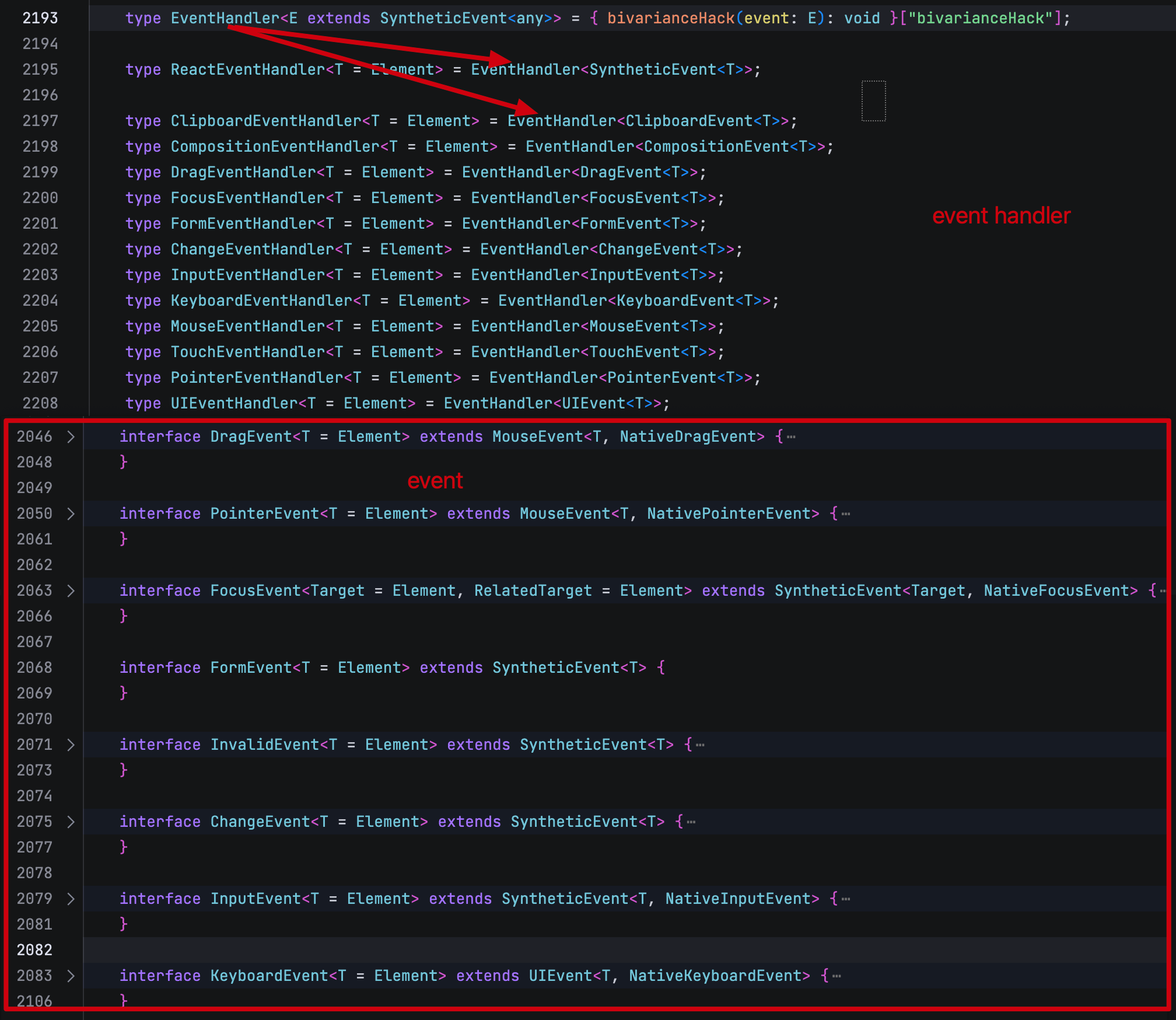Image resolution: width=1176 pixels, height=1020 pixels.
Task: Expand the KeyboardEvent interface fold arrow
Action: click(x=71, y=976)
